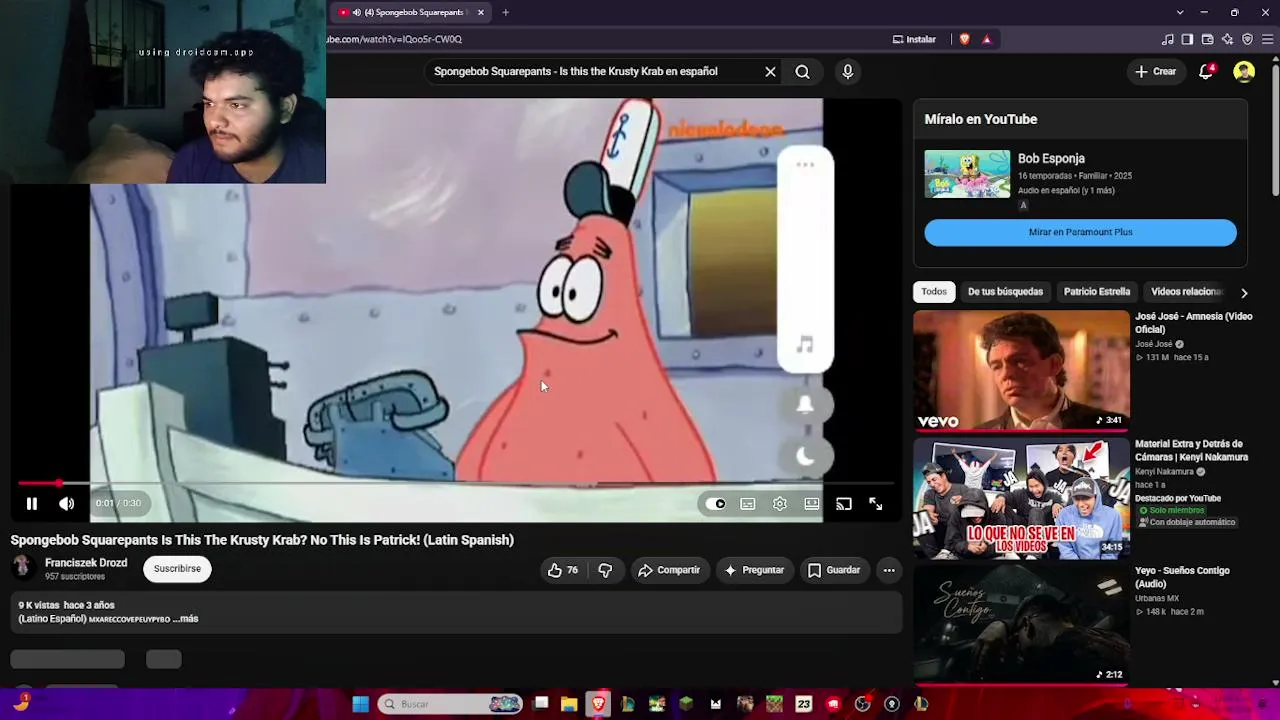Close the Spongebob Squarepants tab
The height and width of the screenshot is (720, 1280).
(x=480, y=12)
